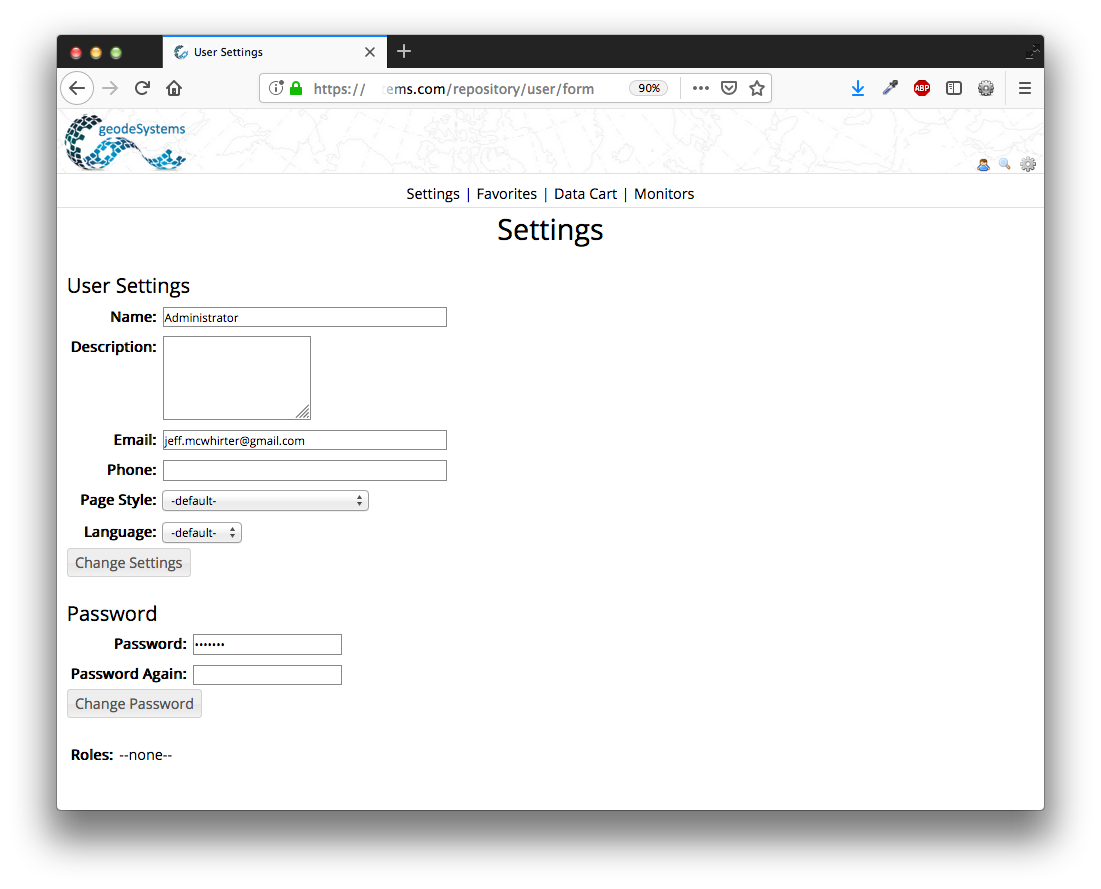Bookmark this page with the star icon
The height and width of the screenshot is (889, 1101).
757,88
